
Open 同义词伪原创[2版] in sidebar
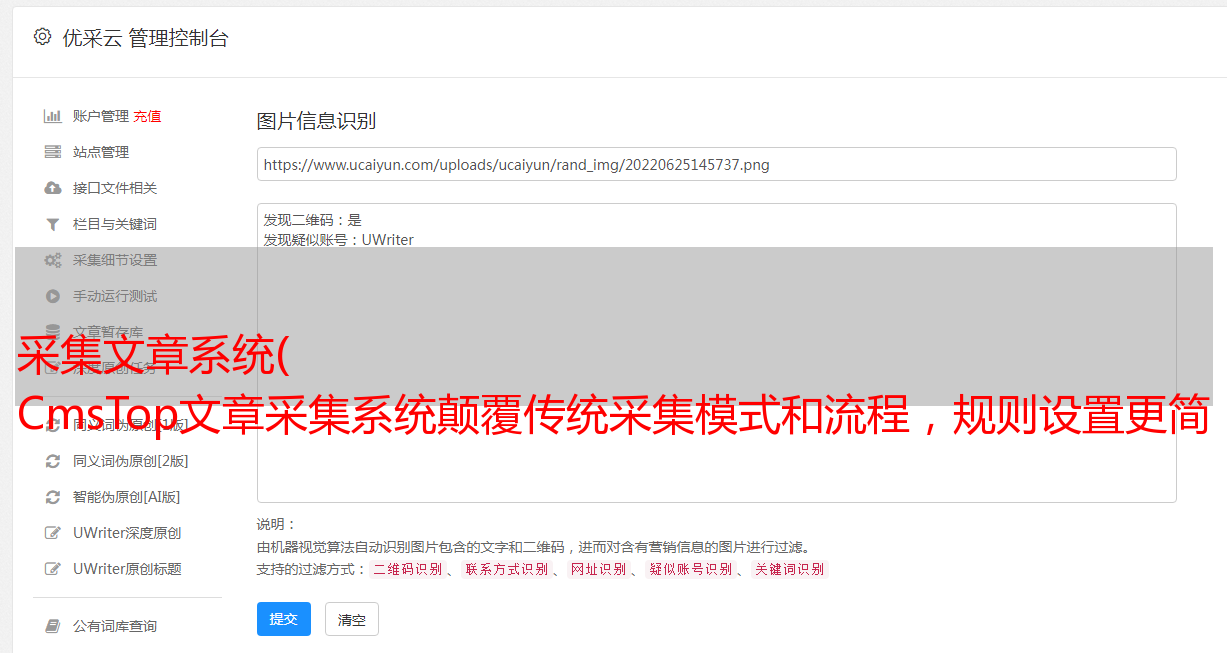click(131, 461)
